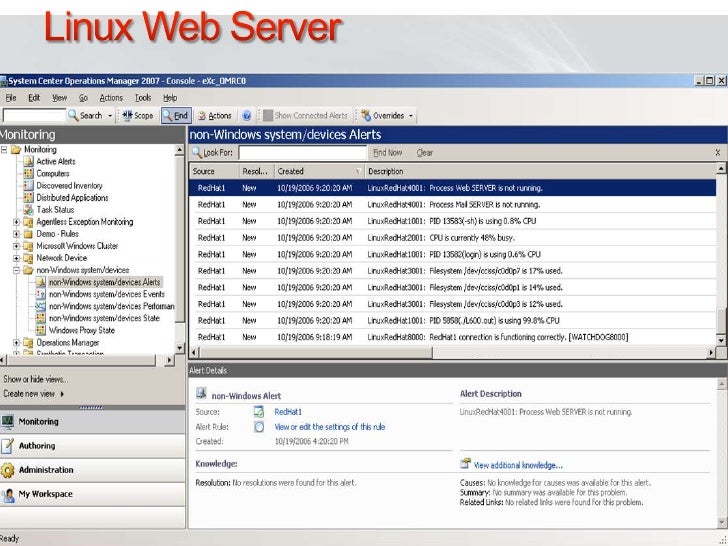Open the File menu
Screen dimensions: 728x546
click(x=11, y=98)
